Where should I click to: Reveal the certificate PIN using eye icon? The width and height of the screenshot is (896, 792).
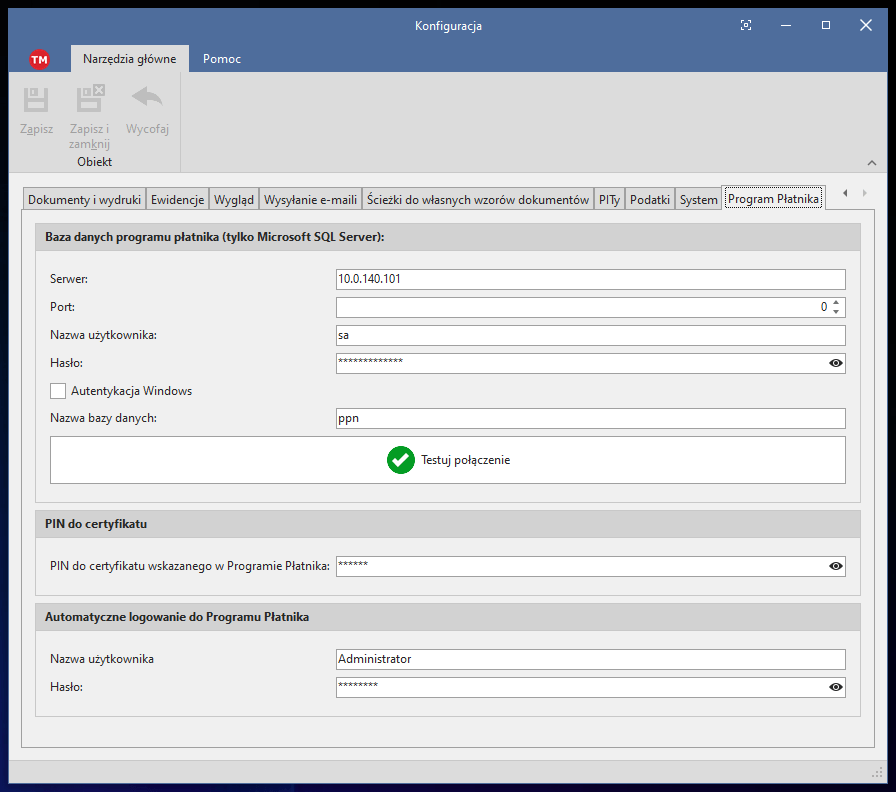(836, 566)
